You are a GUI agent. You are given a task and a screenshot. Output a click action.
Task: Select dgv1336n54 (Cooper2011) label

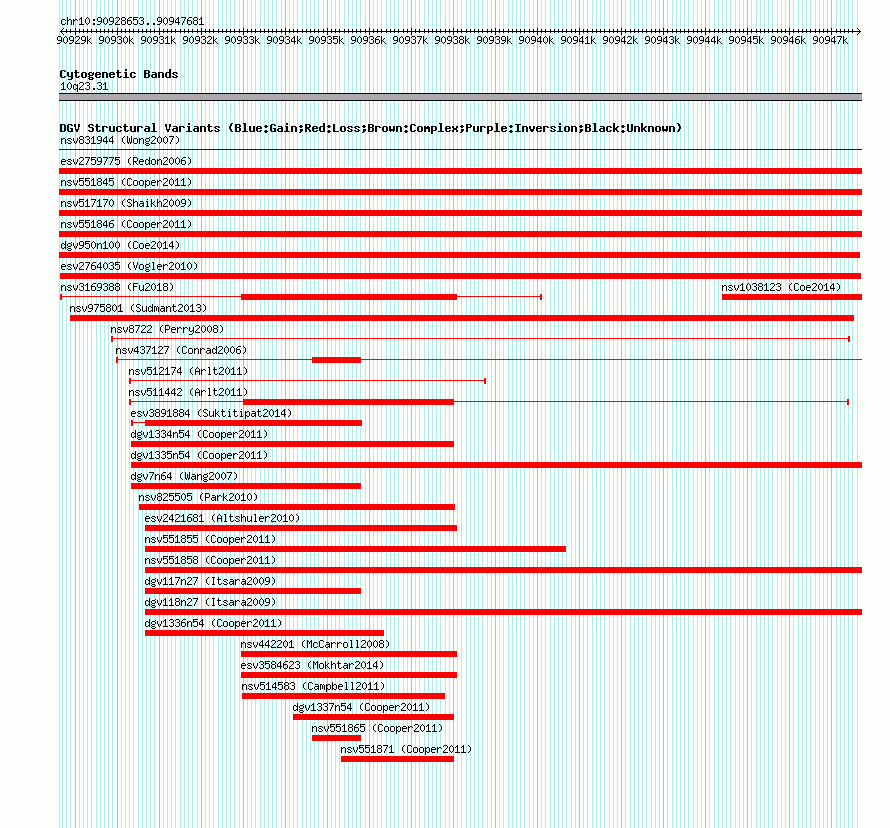pos(213,623)
